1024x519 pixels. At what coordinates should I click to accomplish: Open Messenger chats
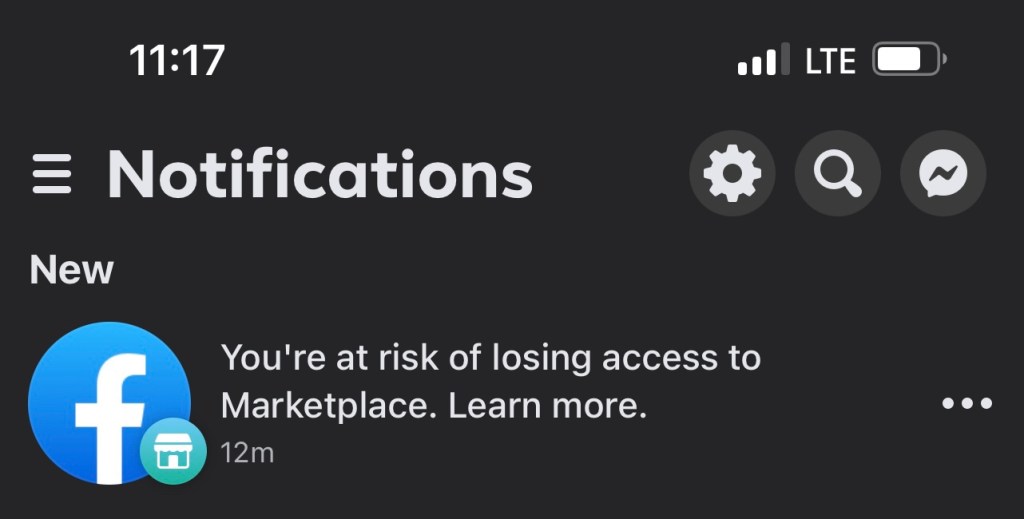(943, 175)
